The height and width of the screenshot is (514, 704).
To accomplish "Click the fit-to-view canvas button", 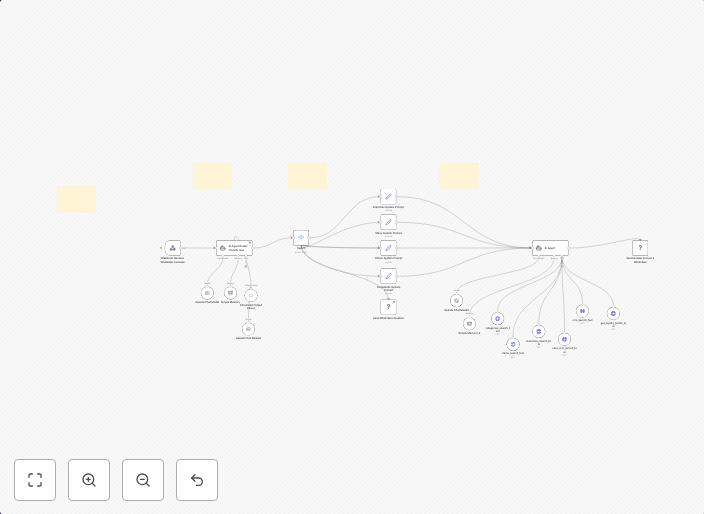I will [x=35, y=480].
